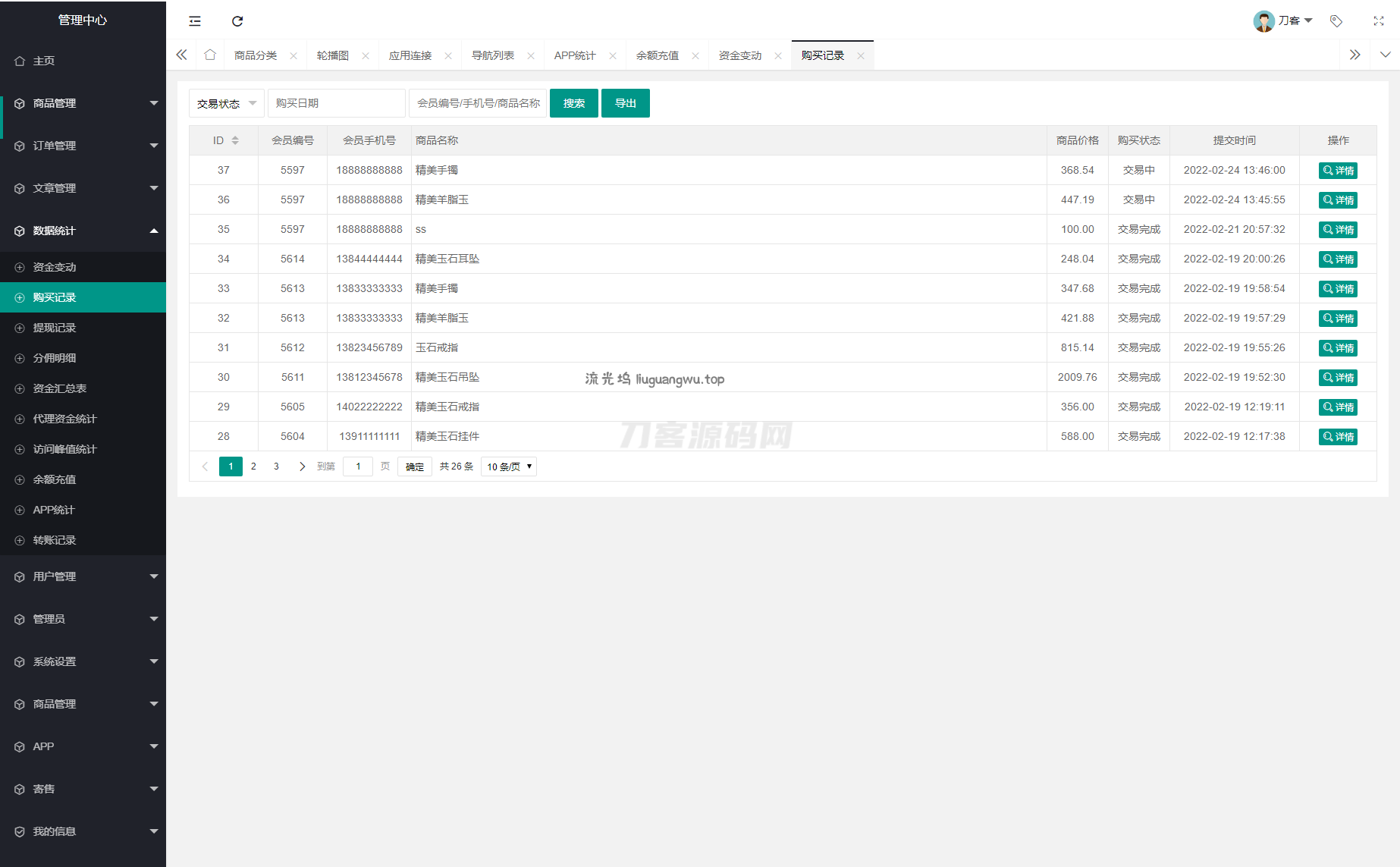
Task: Close the 轮播图 tab
Action: [x=366, y=56]
